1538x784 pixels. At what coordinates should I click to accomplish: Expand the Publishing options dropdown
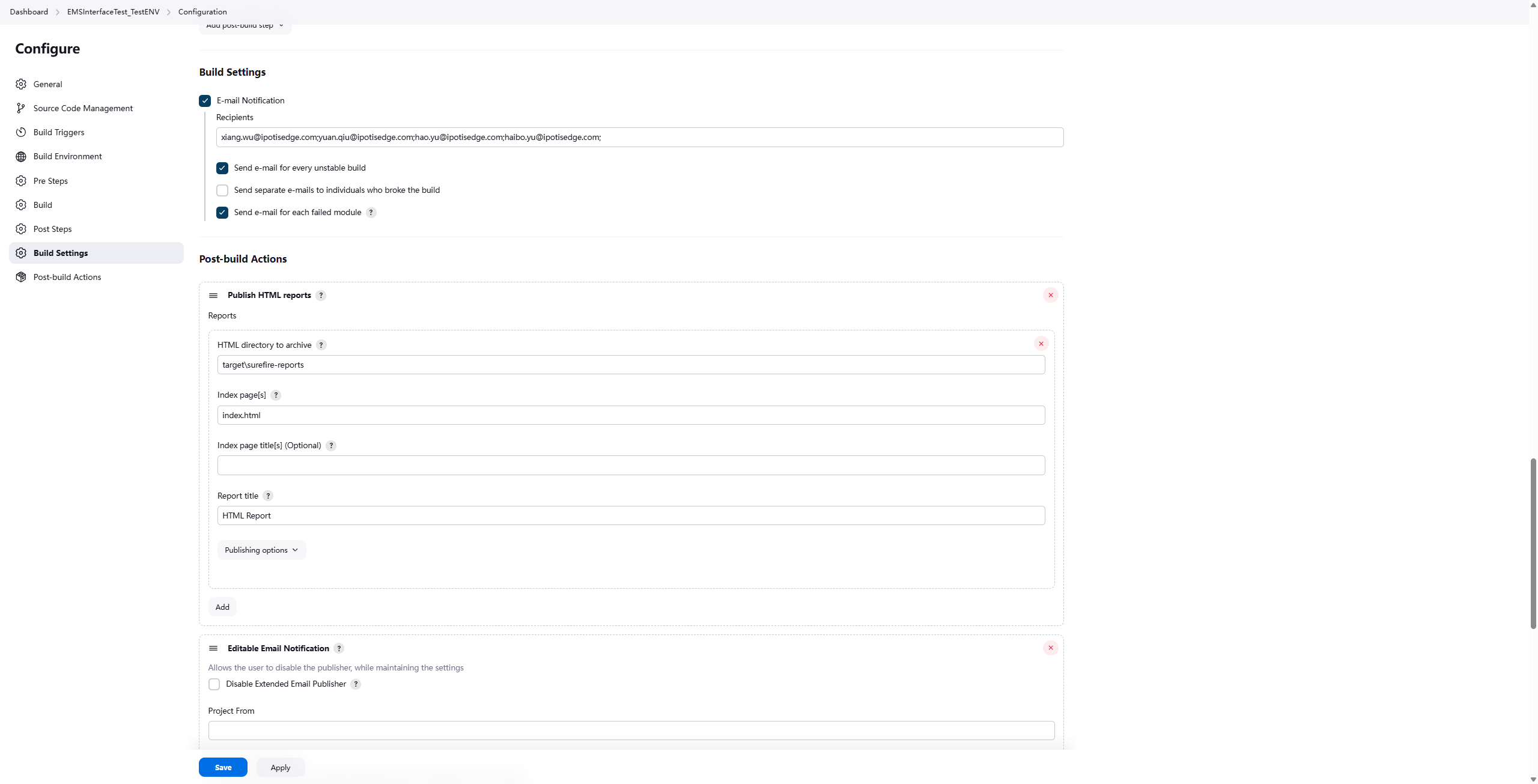click(x=261, y=550)
